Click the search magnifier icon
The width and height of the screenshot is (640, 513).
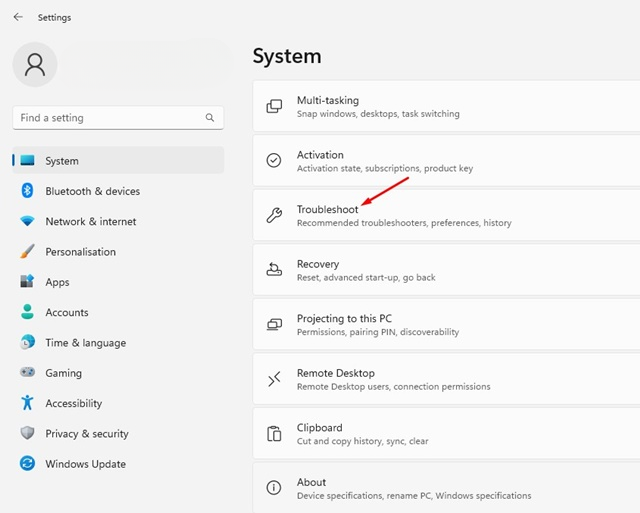(x=210, y=118)
